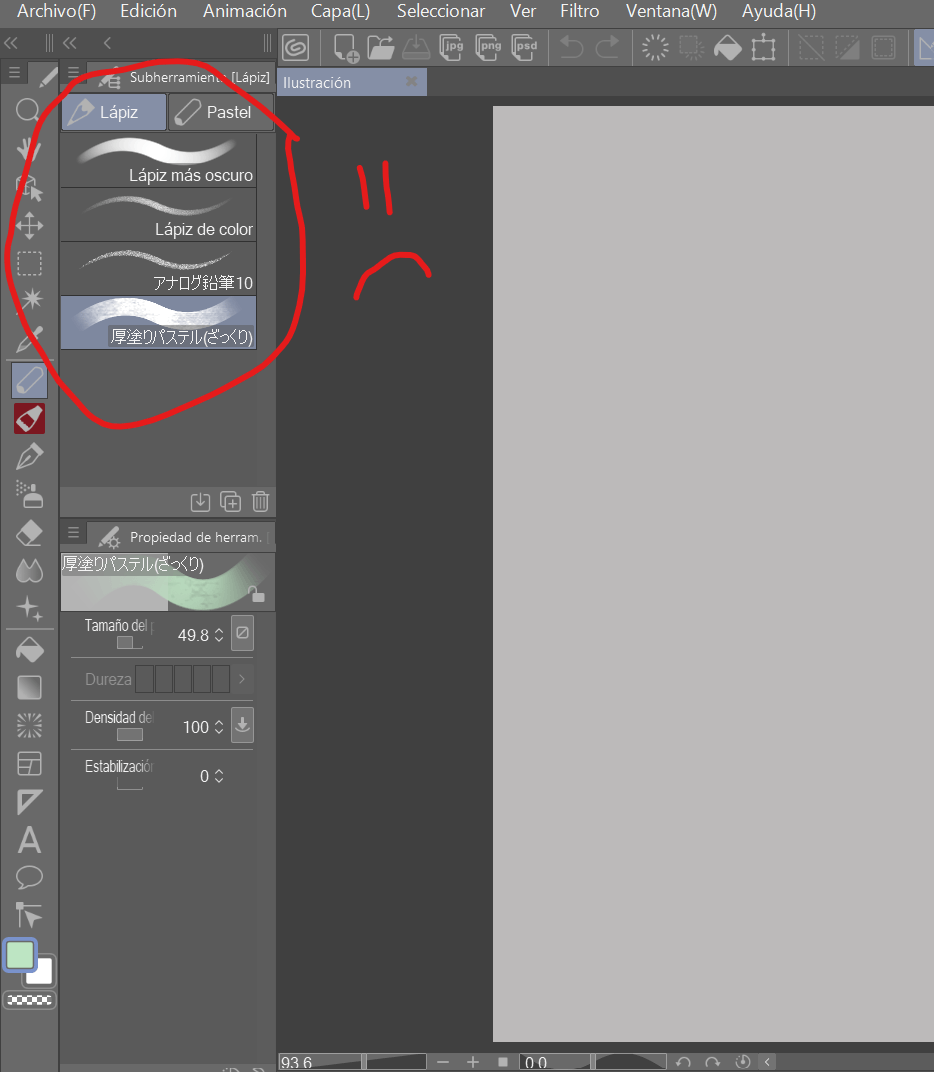Toggle the tool property lock icon
The height and width of the screenshot is (1072, 934).
(x=257, y=594)
